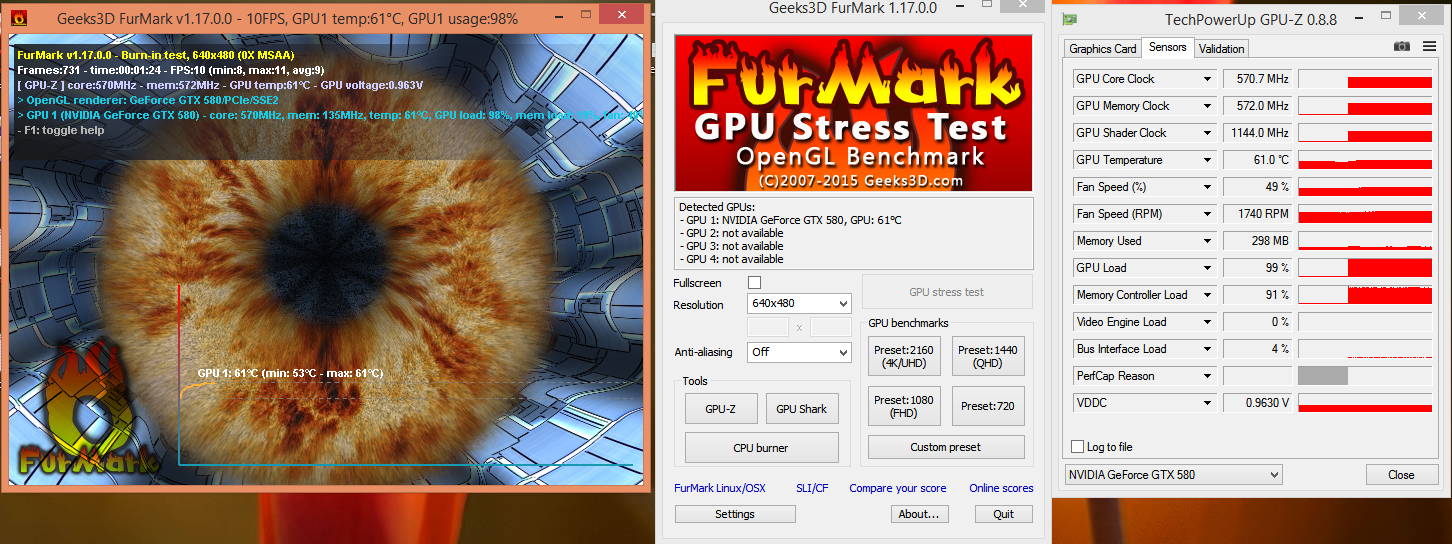Expand the Memory Used sensor dropdown
This screenshot has width=1452, height=544.
(1207, 241)
